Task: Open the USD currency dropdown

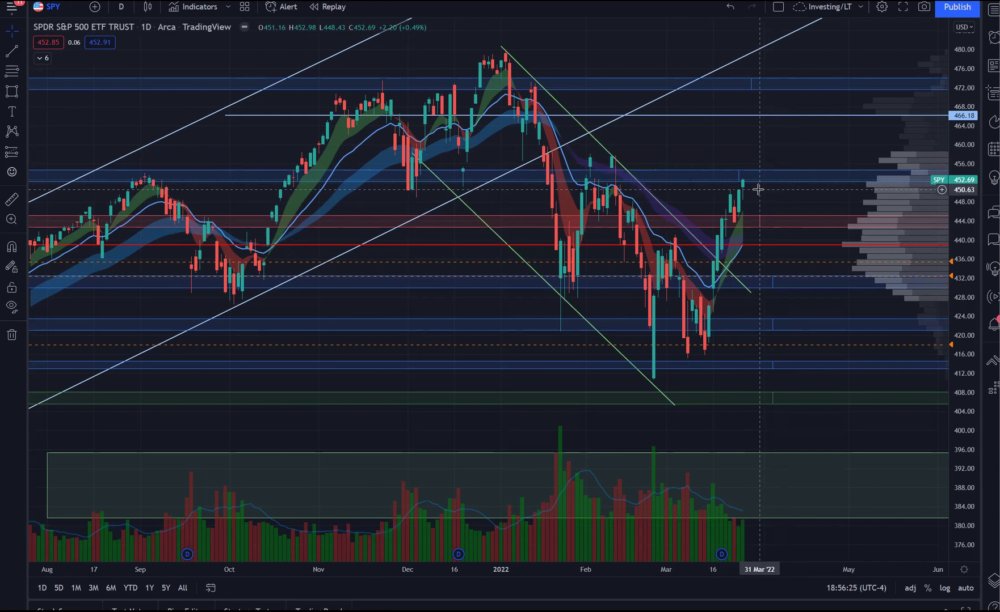Action: point(964,27)
